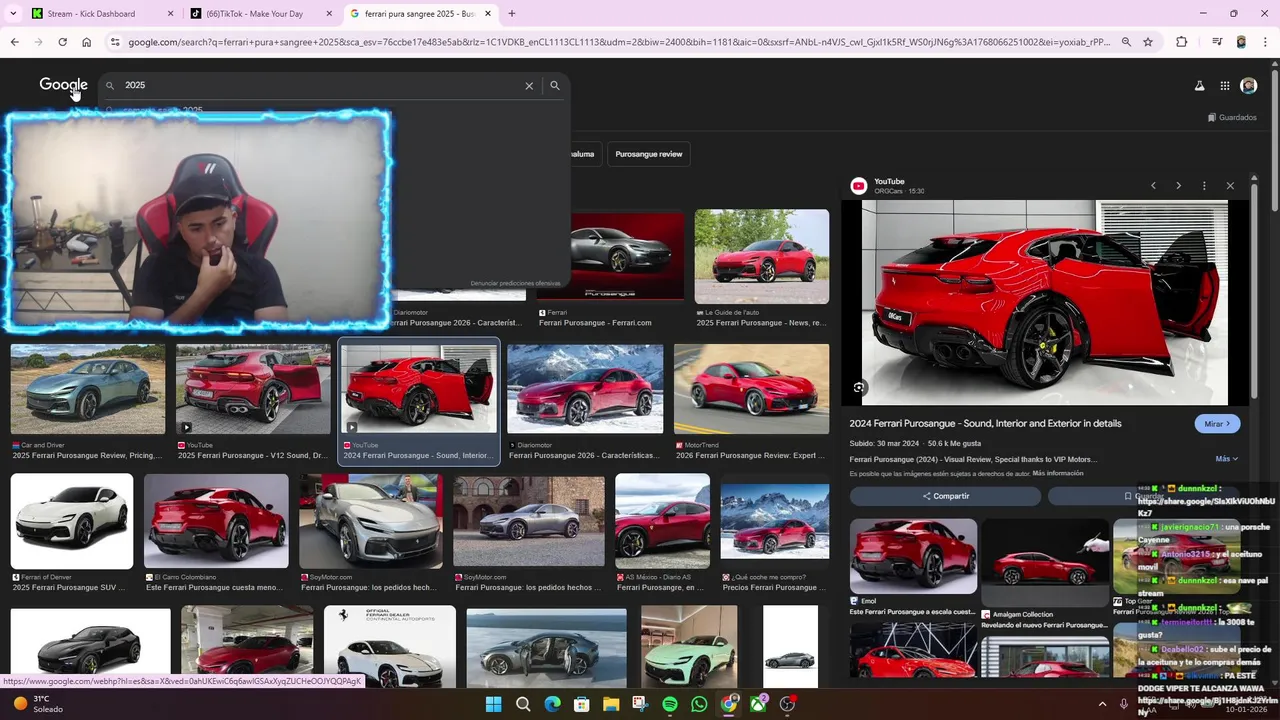This screenshot has width=1280, height=720.
Task: Open the preview panel three-dot menu
Action: [1204, 186]
